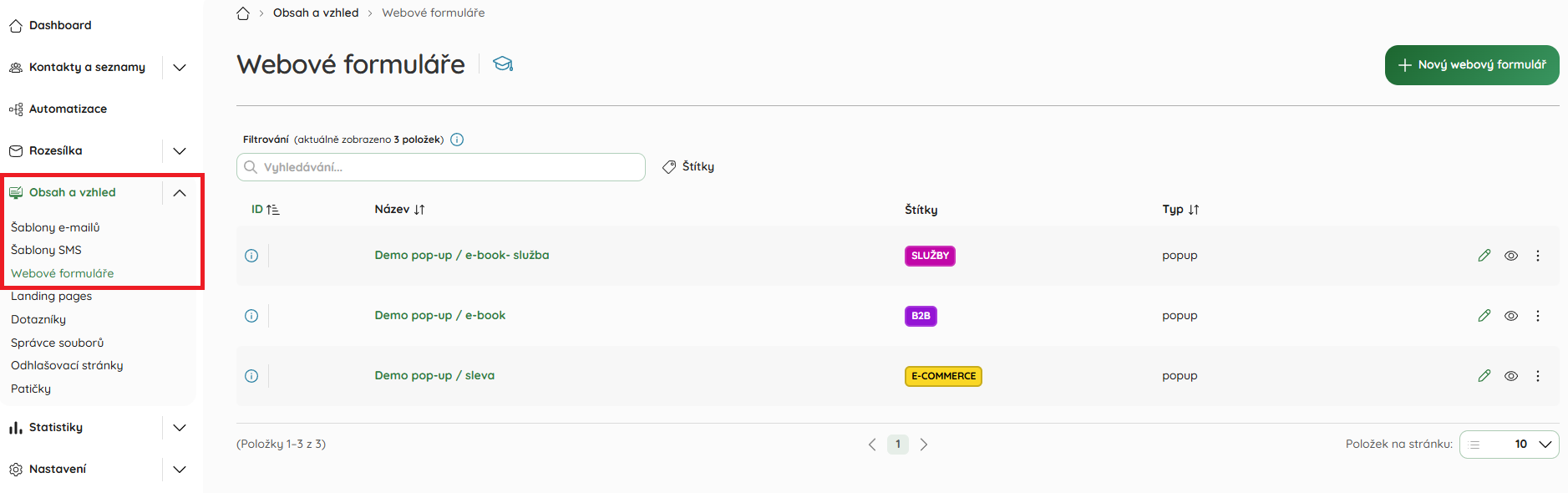Edit Demo pop-up / e-book- služba with pencil icon
This screenshot has width=1568, height=493.
1484,256
